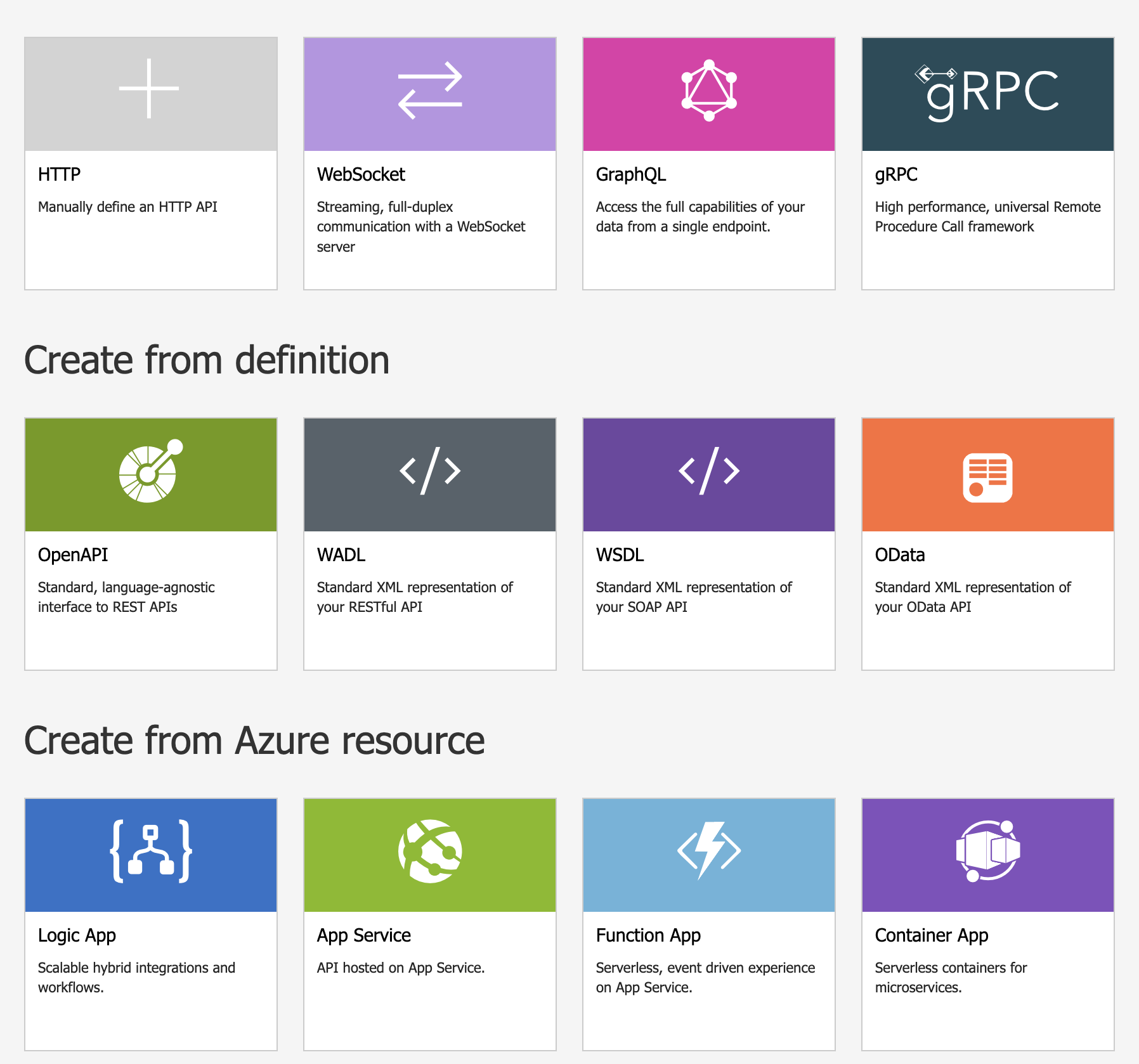The width and height of the screenshot is (1139, 1064).
Task: Click the WSDL title text
Action: click(x=620, y=555)
